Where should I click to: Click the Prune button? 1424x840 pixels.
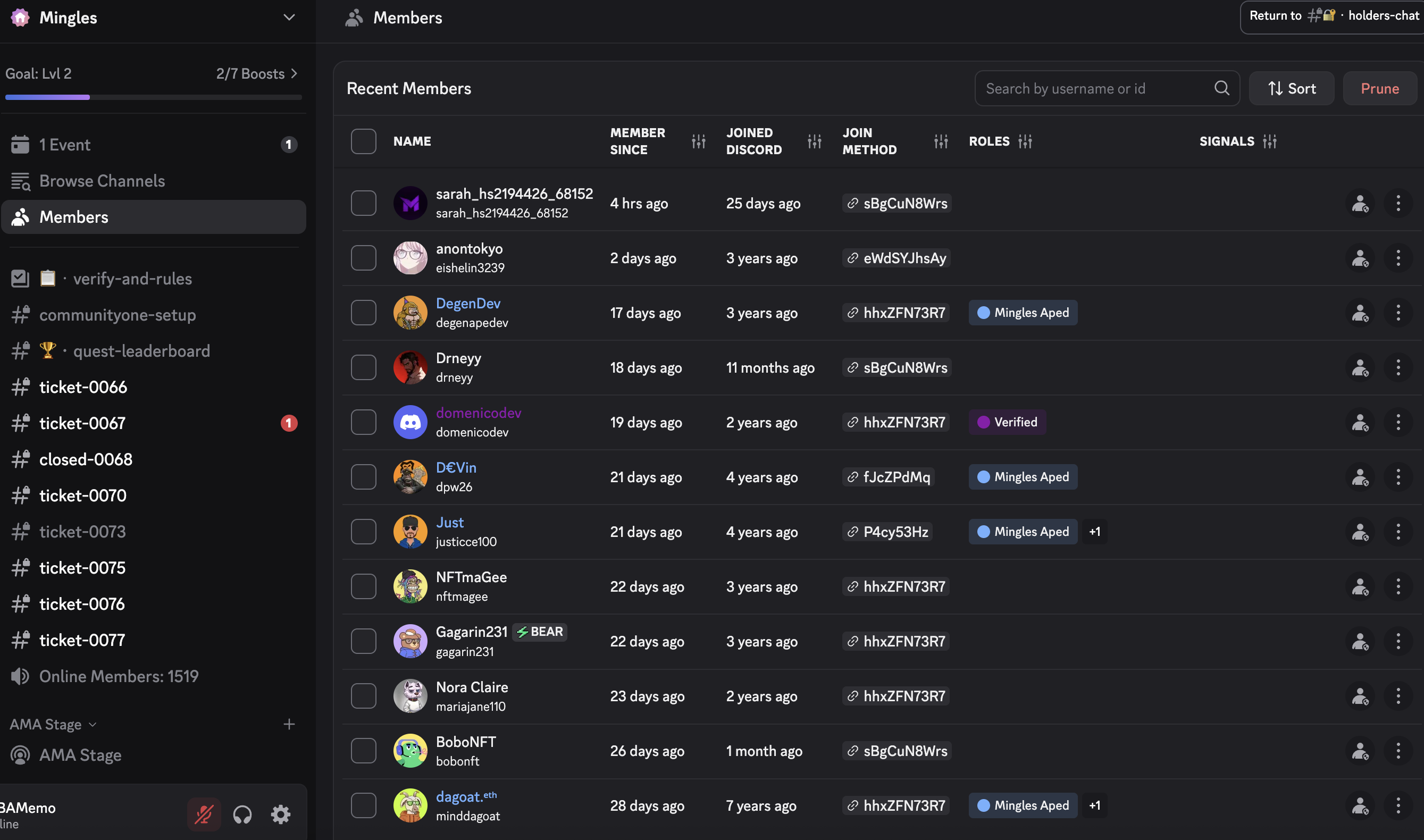tap(1380, 88)
